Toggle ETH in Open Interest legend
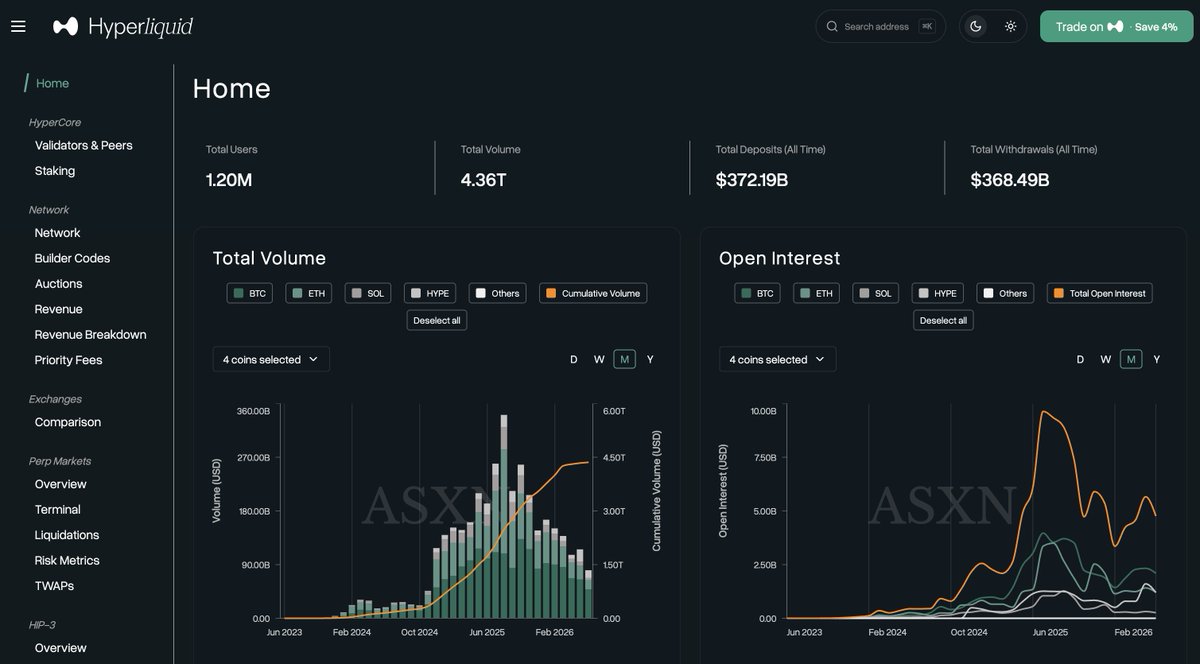The image size is (1200, 664). [x=816, y=293]
